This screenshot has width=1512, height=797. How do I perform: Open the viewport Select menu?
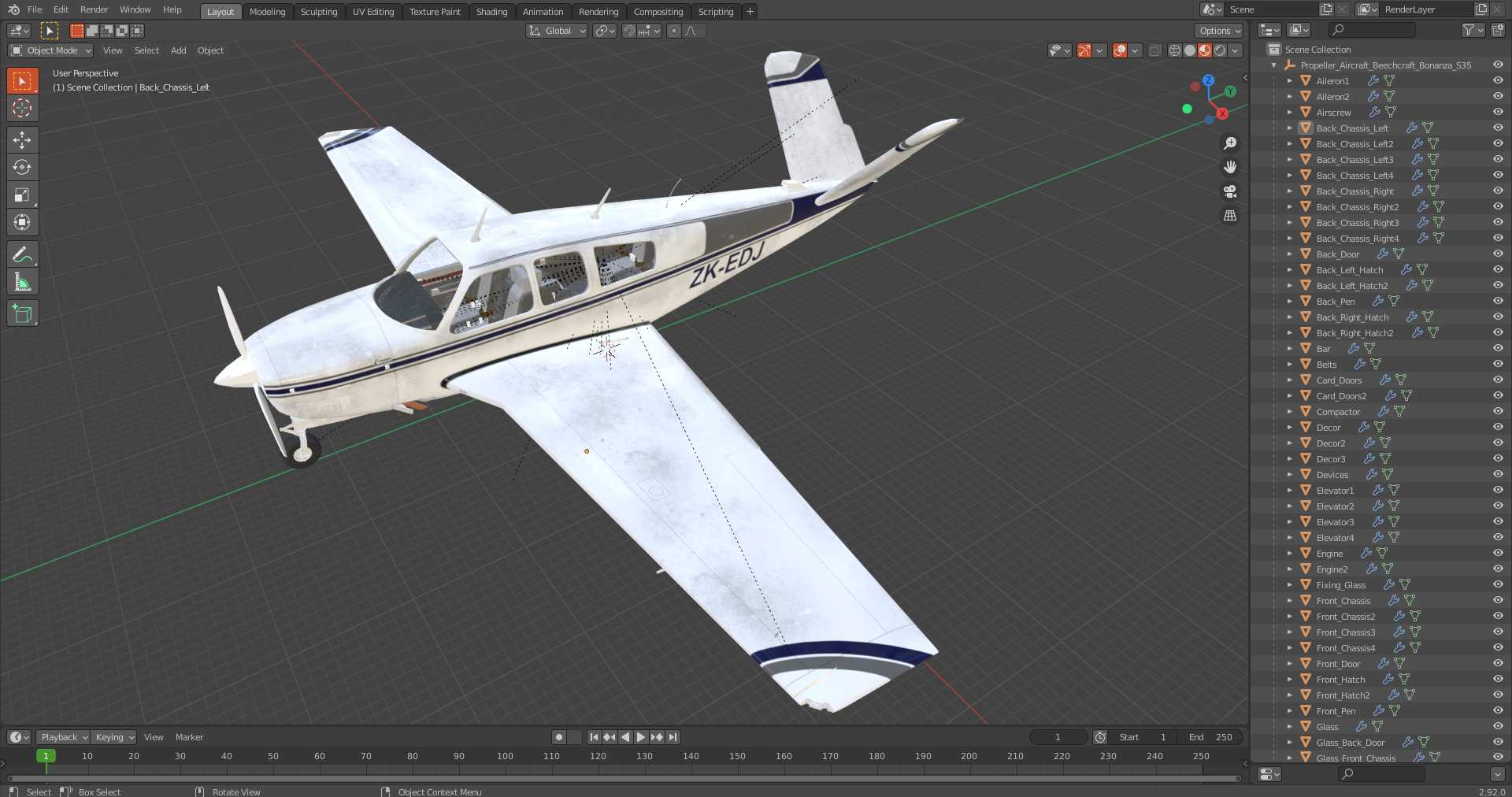[x=146, y=50]
